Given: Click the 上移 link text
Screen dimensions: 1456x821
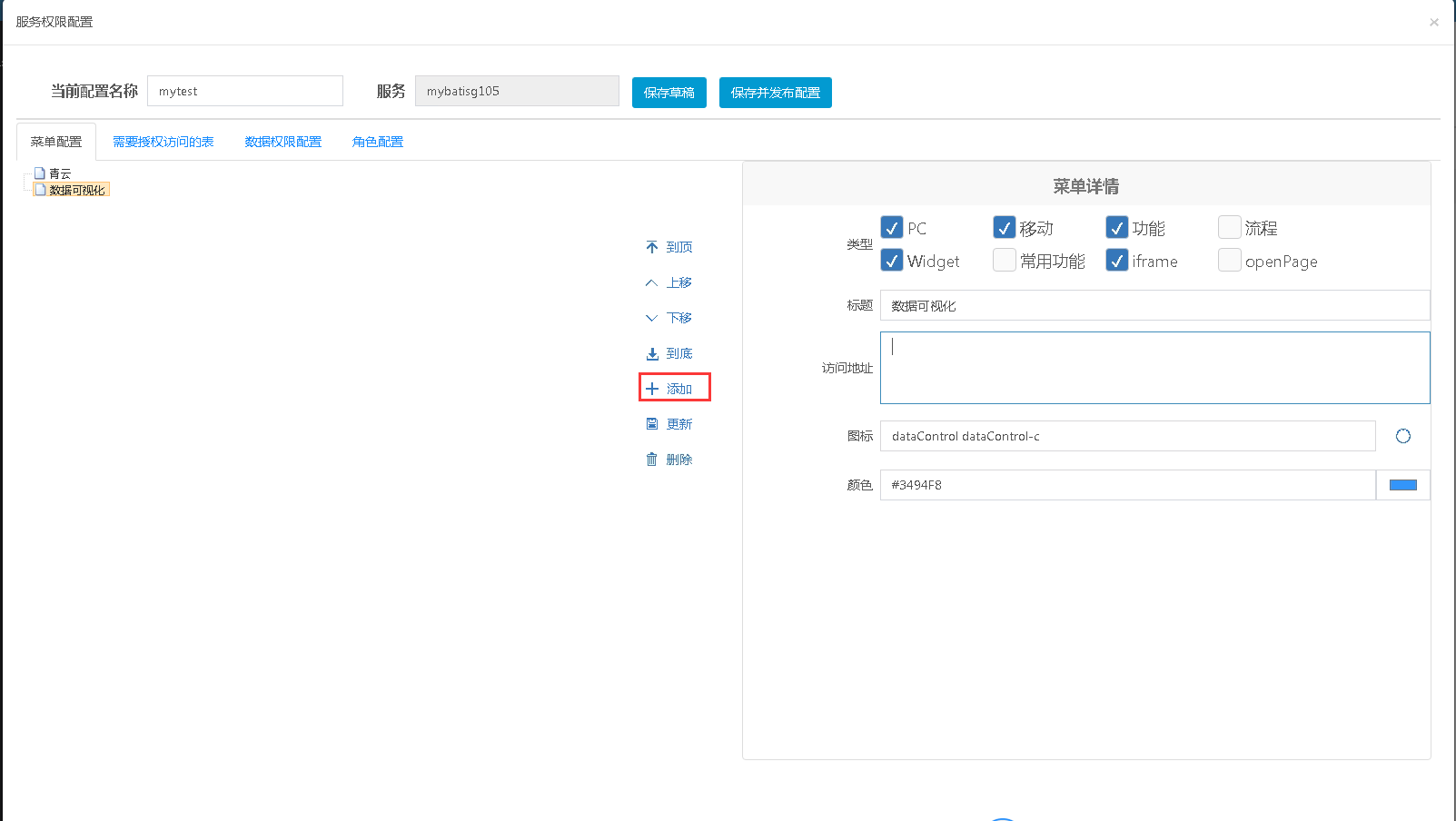Looking at the screenshot, I should tap(679, 282).
